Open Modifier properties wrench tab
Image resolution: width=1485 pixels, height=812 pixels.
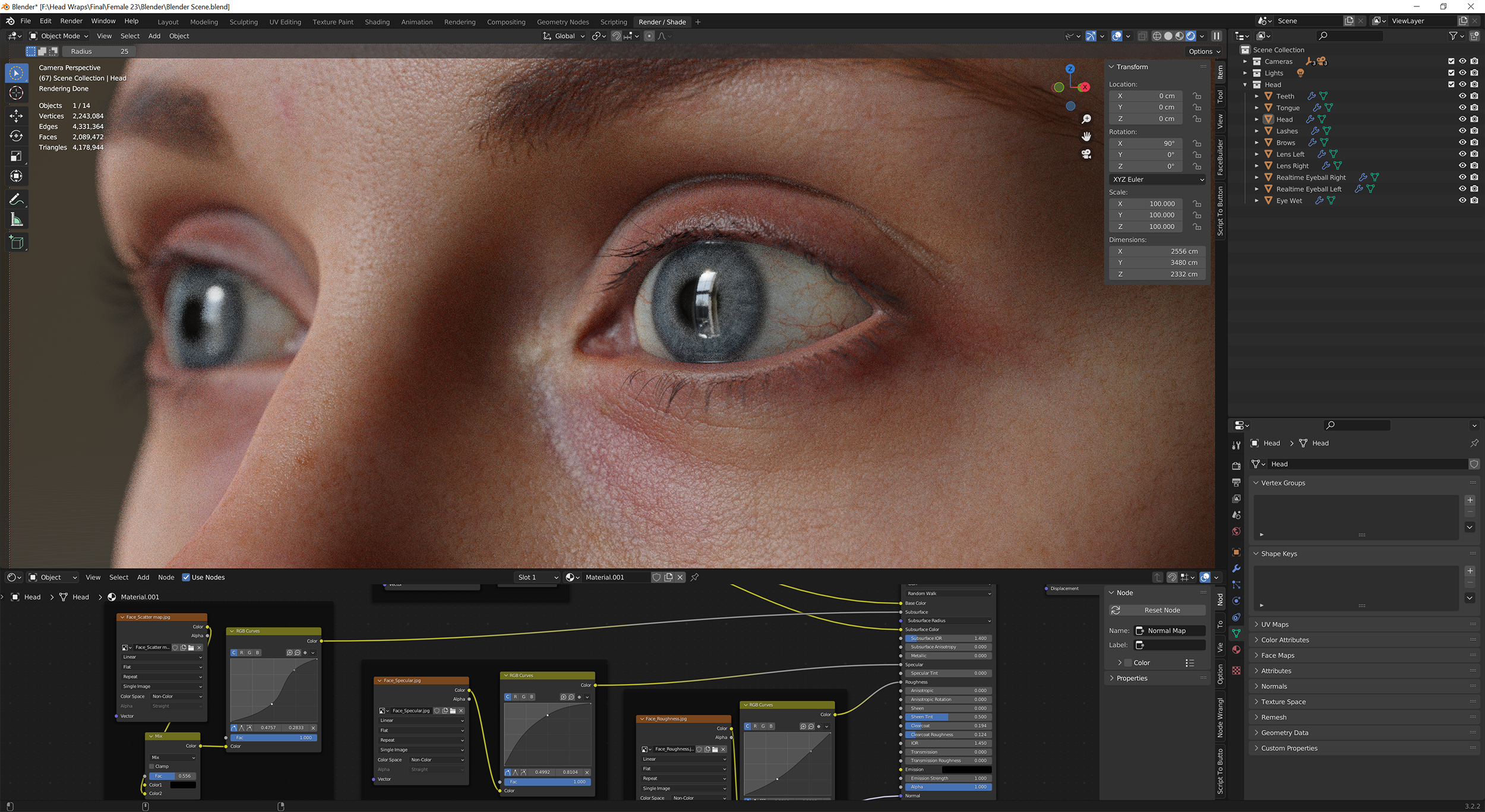[x=1236, y=569]
